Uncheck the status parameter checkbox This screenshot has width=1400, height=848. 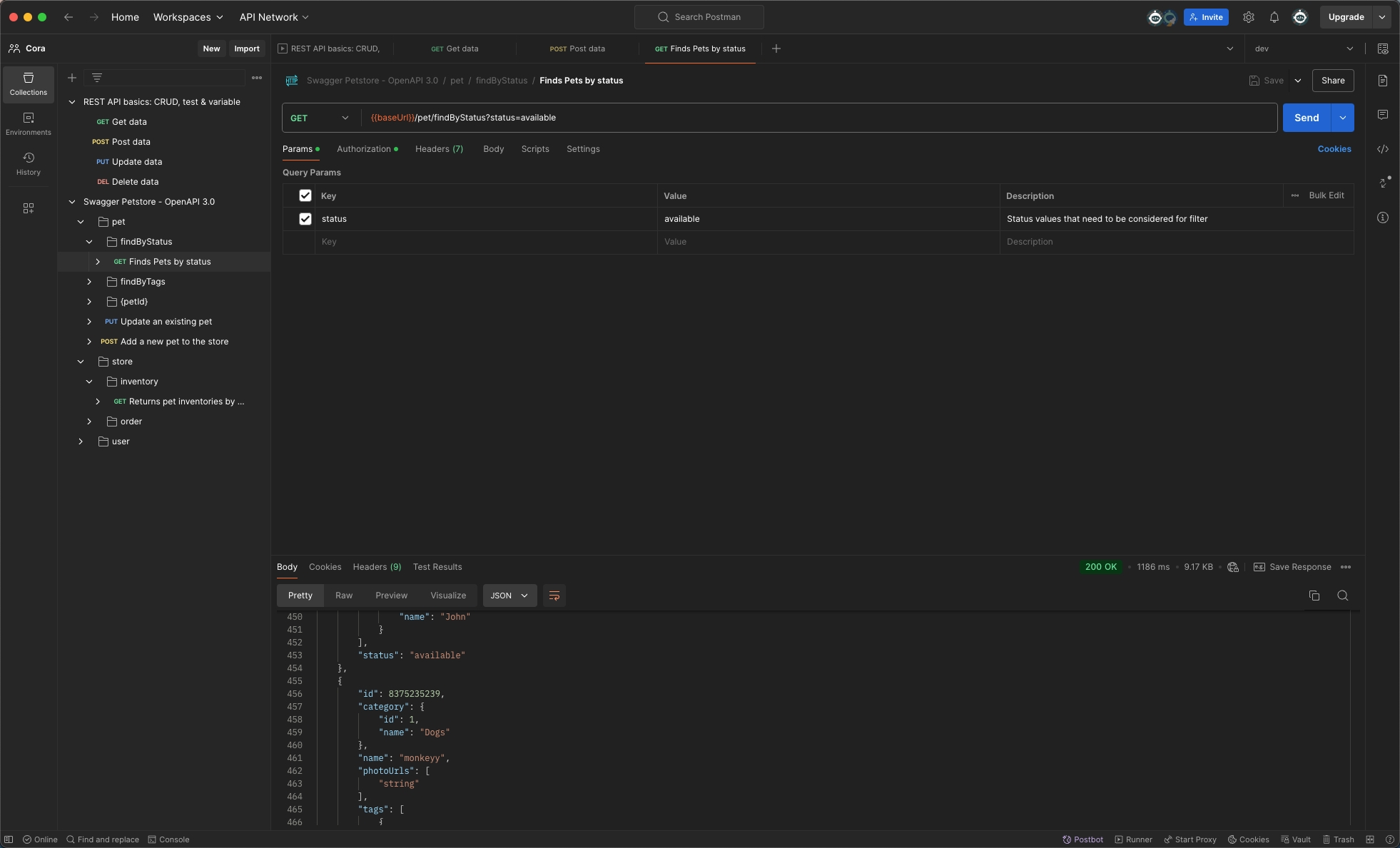coord(305,219)
